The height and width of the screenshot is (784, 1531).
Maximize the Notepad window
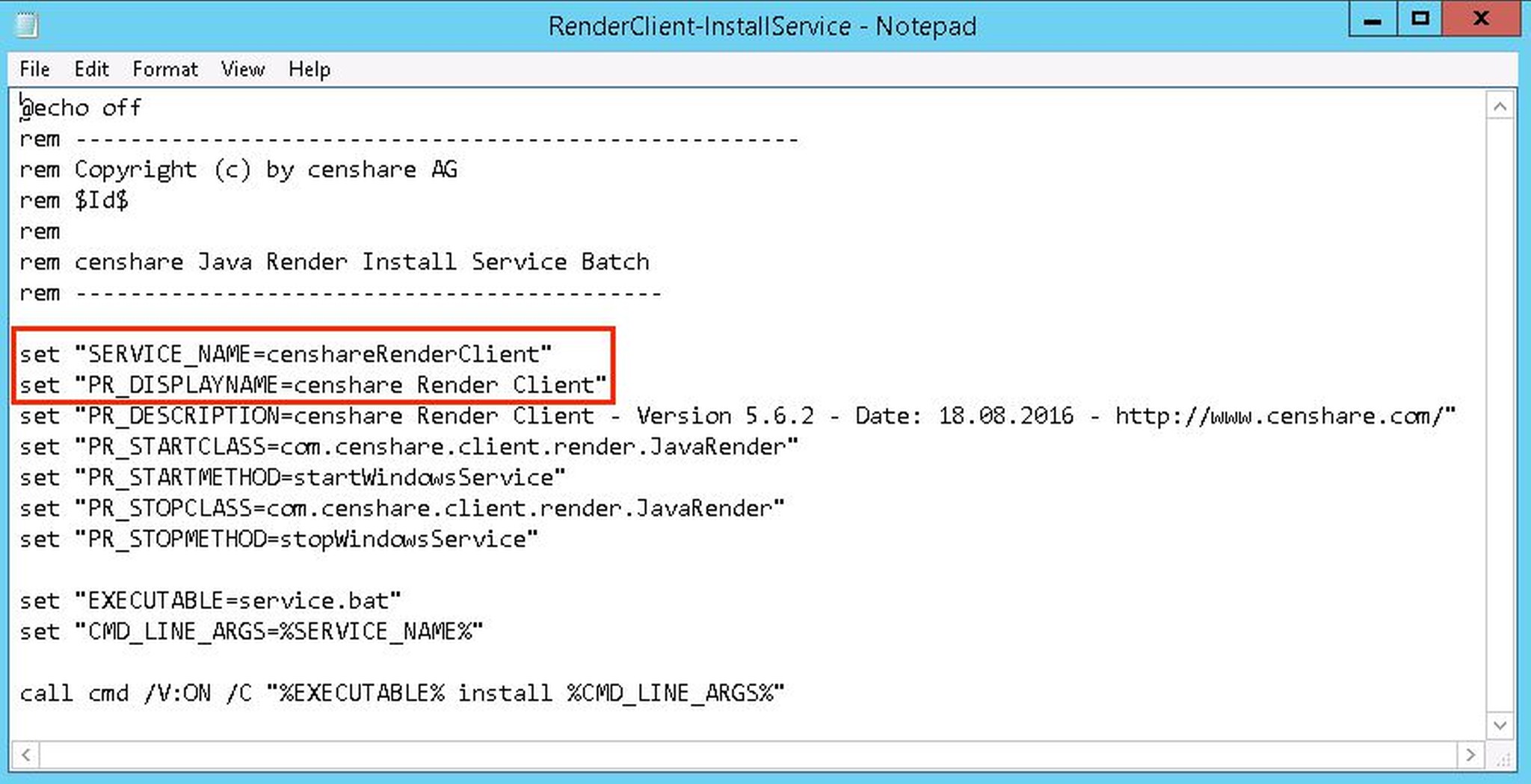[x=1420, y=19]
